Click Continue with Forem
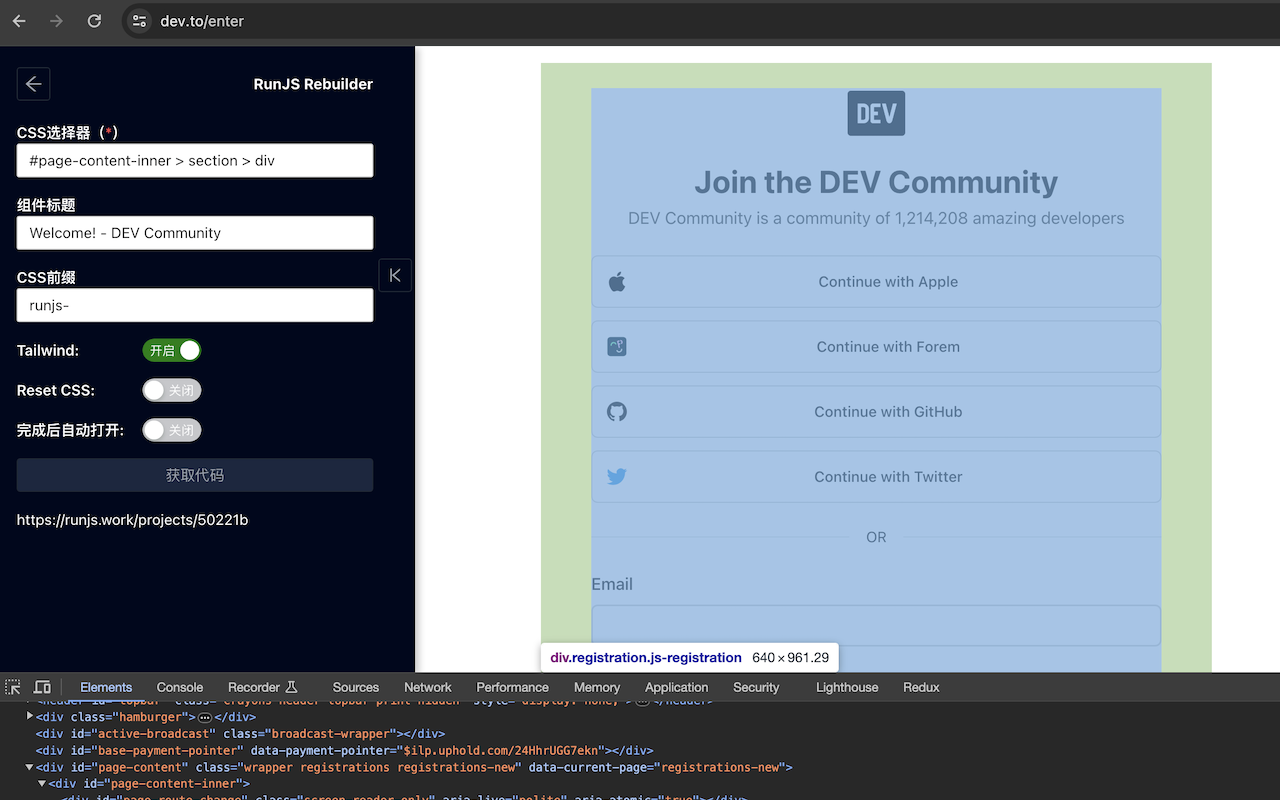Screen dimensions: 1280x800 876,347
